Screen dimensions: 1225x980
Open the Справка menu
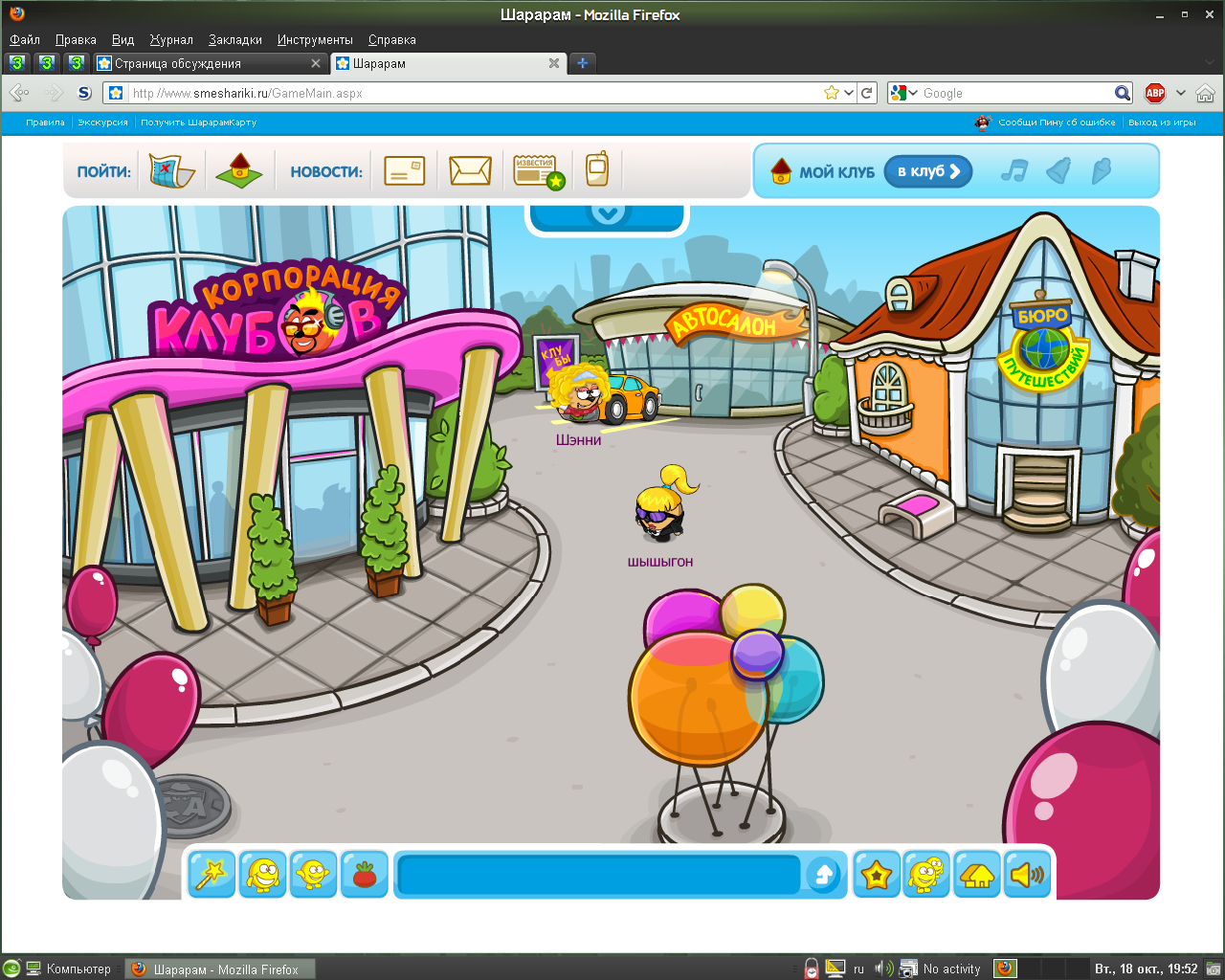[391, 39]
